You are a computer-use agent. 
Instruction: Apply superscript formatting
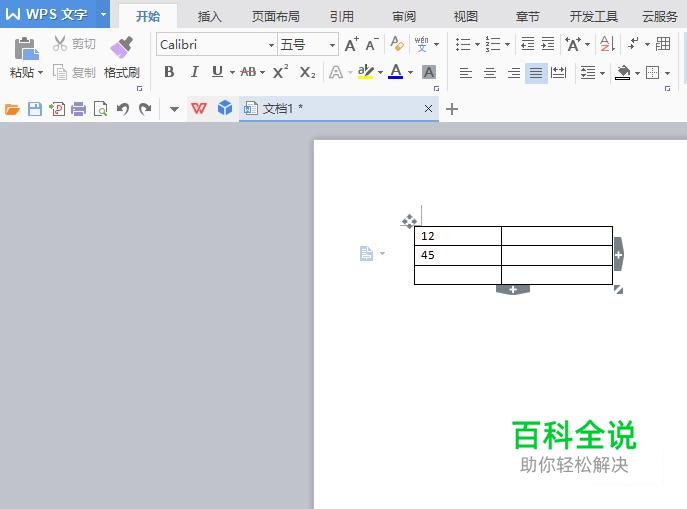tap(281, 72)
